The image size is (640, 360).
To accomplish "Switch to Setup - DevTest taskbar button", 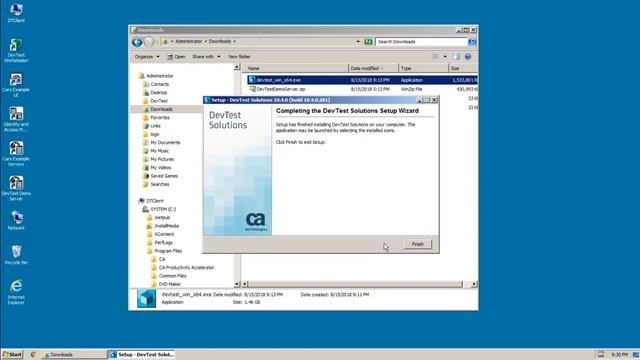I will coord(142,354).
